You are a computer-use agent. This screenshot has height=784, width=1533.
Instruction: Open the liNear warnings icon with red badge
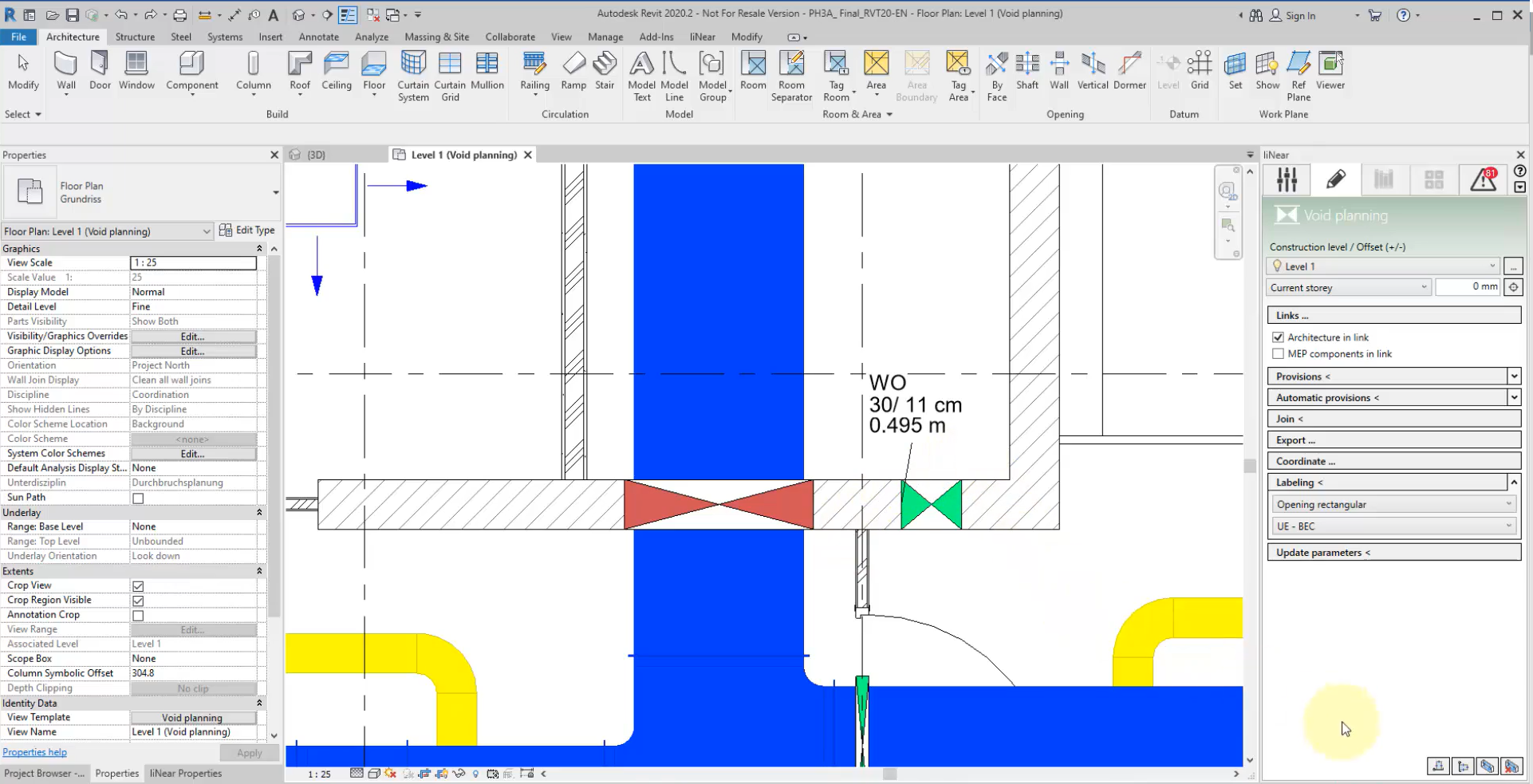click(x=1483, y=180)
